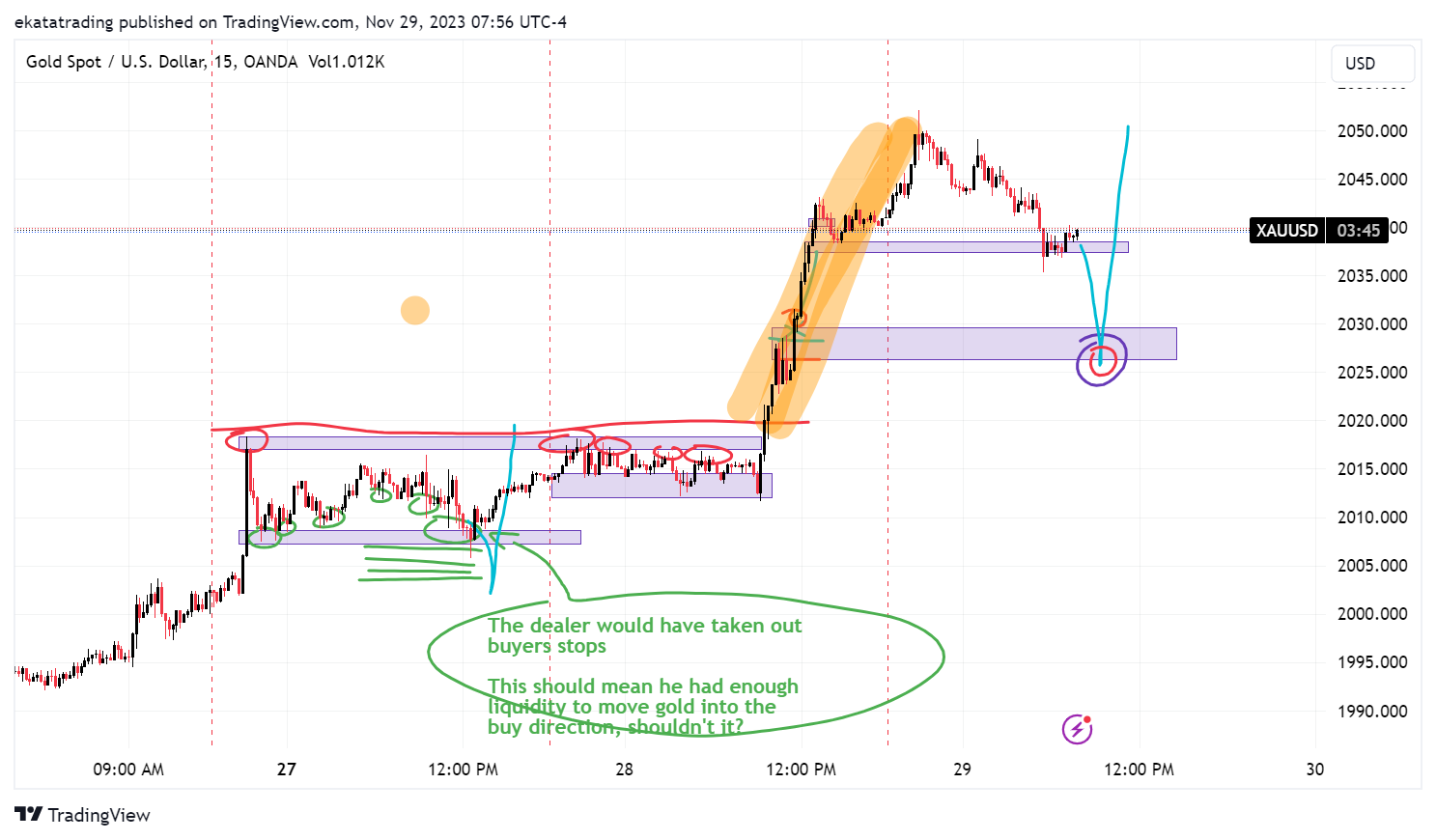Click the 29 date label on time axis
Viewport: 1436px width, 840px height.
(962, 770)
